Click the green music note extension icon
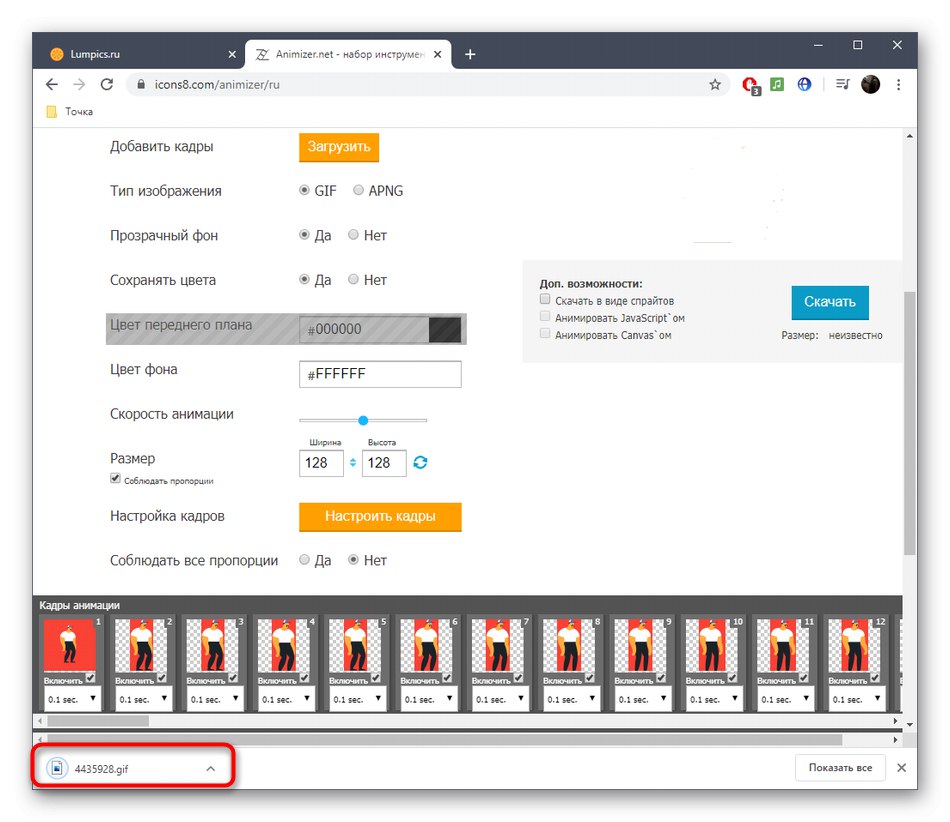Screen dimensions: 950x822 777,85
